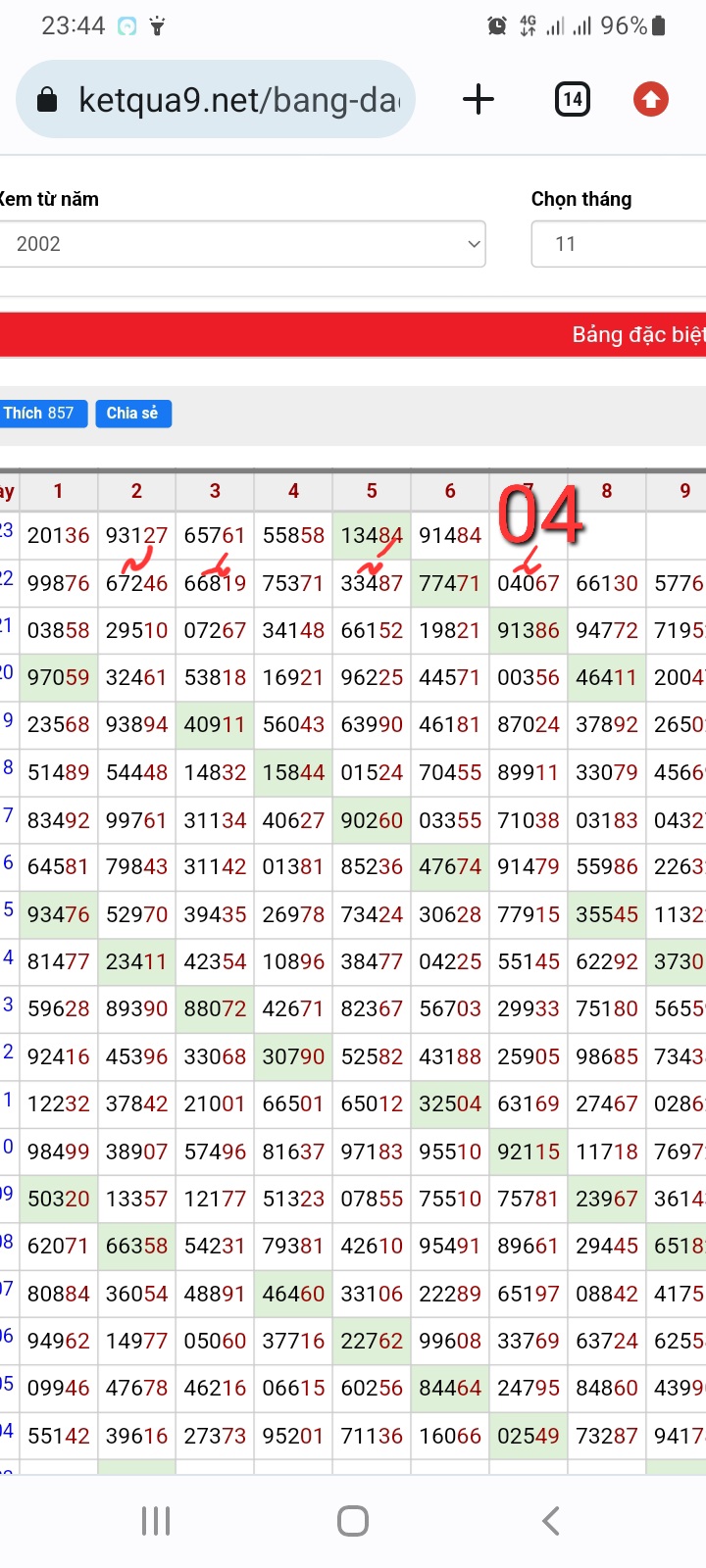
Task: Open a new browser tab with plus icon
Action: 479,99
